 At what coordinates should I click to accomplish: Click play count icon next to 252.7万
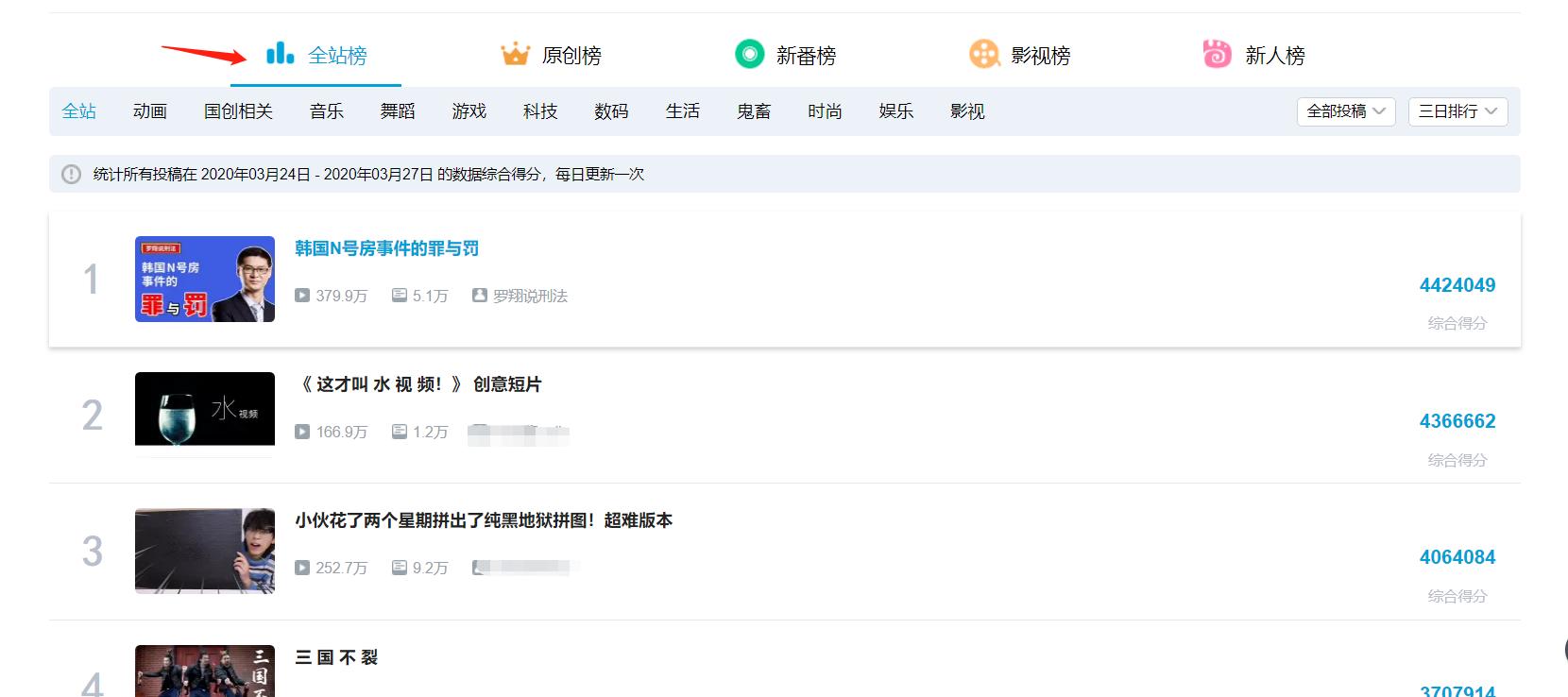pyautogui.click(x=302, y=568)
